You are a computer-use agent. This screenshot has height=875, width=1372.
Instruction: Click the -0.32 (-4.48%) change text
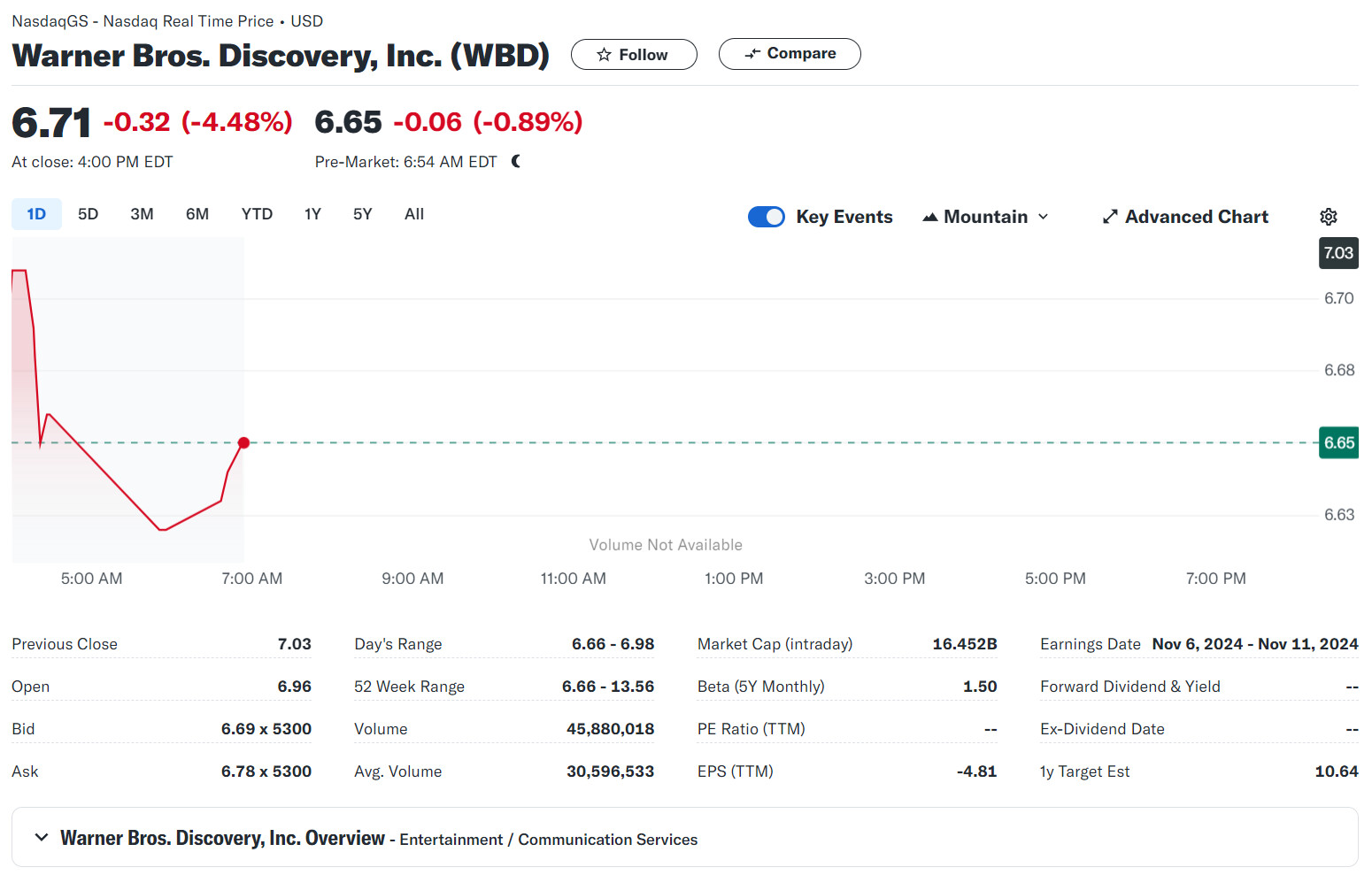198,122
